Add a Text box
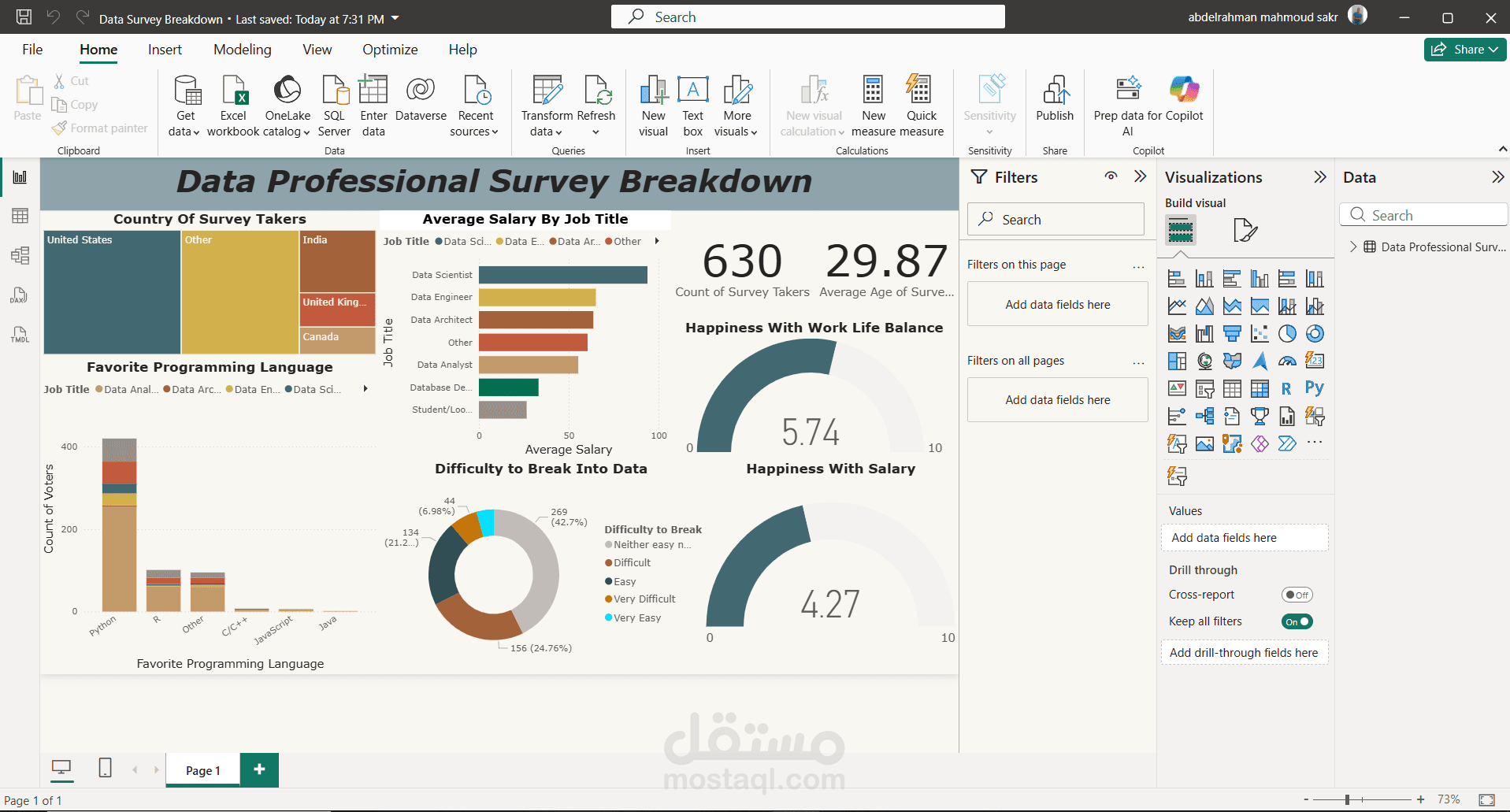This screenshot has height=812, width=1510. pos(692,106)
